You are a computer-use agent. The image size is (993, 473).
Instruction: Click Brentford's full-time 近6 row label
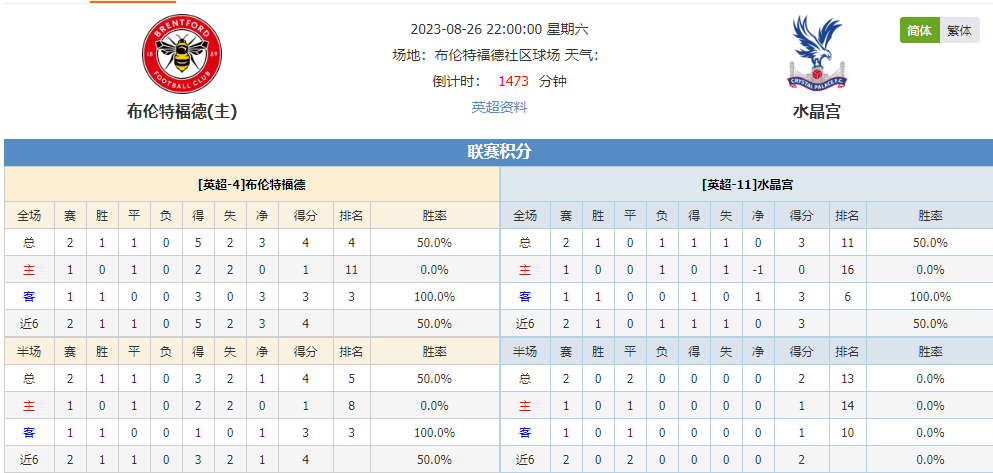point(29,324)
